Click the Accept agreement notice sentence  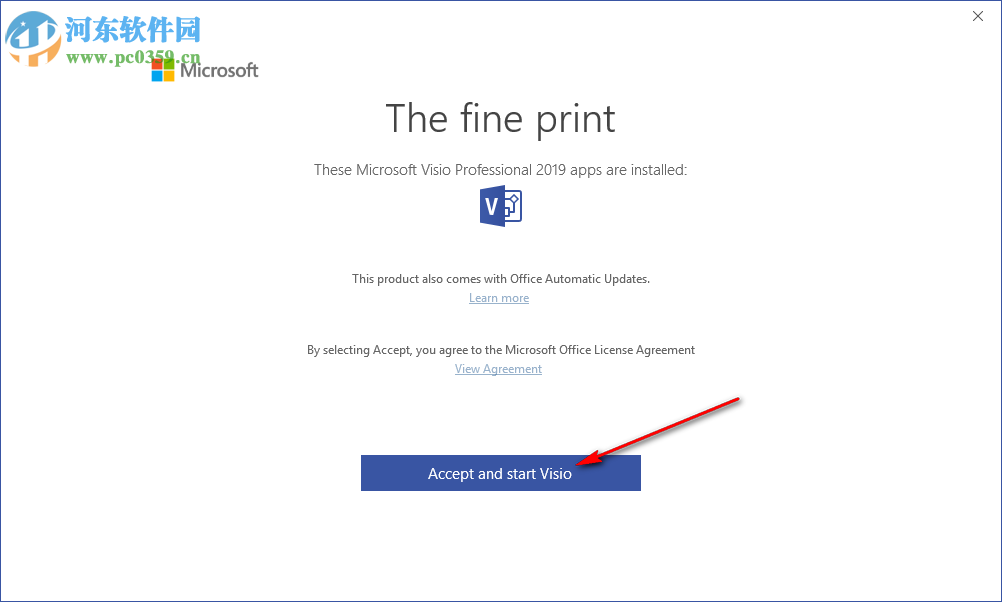(x=500, y=349)
